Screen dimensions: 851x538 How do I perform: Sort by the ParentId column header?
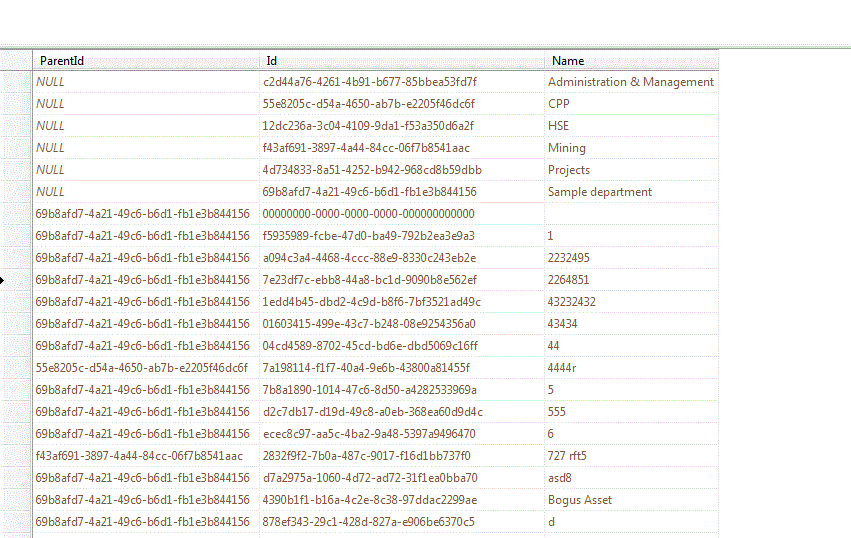146,61
